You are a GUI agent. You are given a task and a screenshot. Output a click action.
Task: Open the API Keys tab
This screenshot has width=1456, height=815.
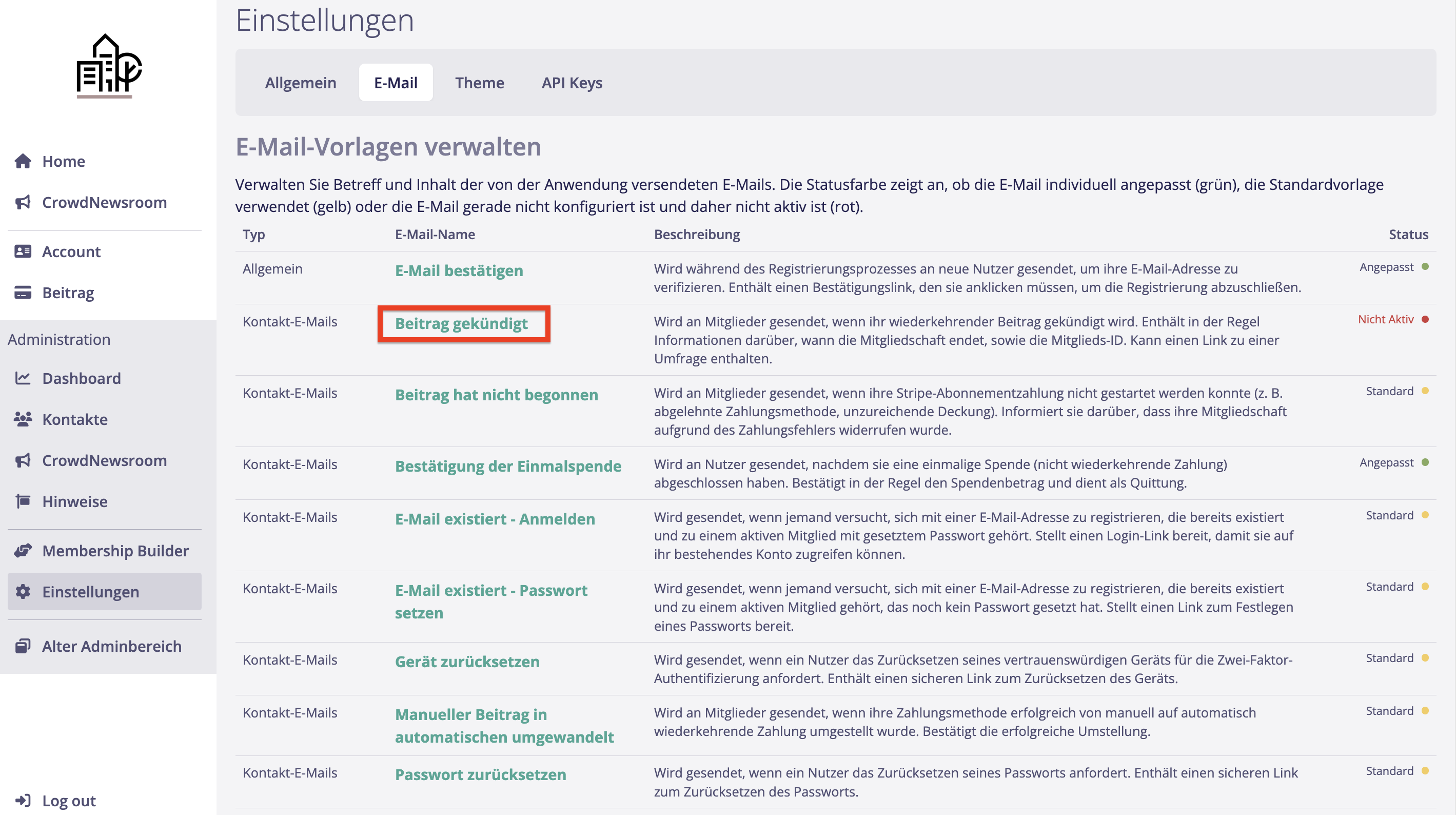[x=572, y=83]
